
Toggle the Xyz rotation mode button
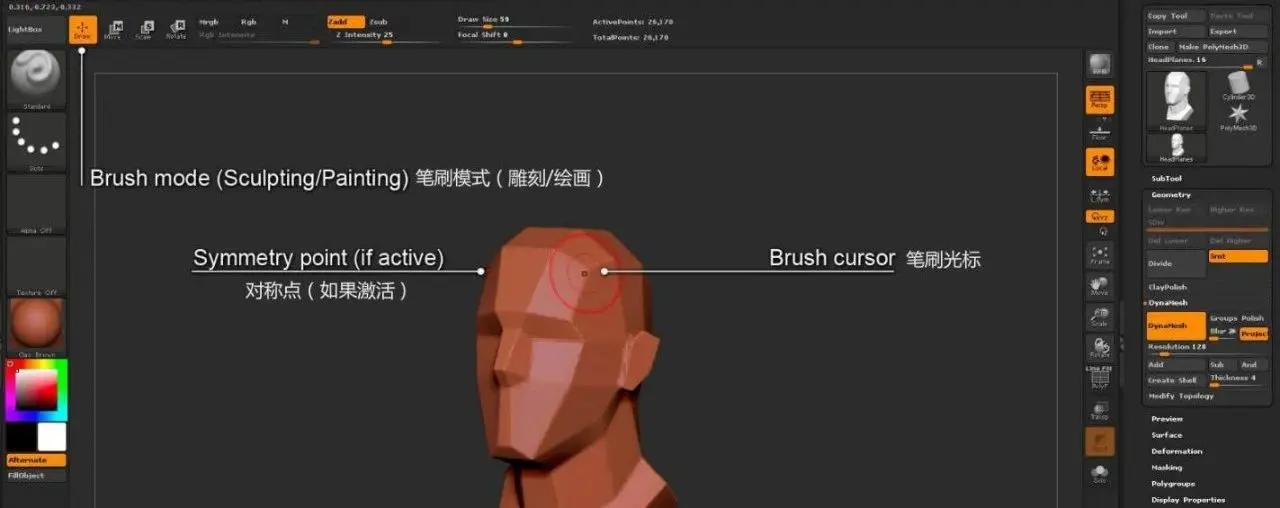click(x=1100, y=217)
